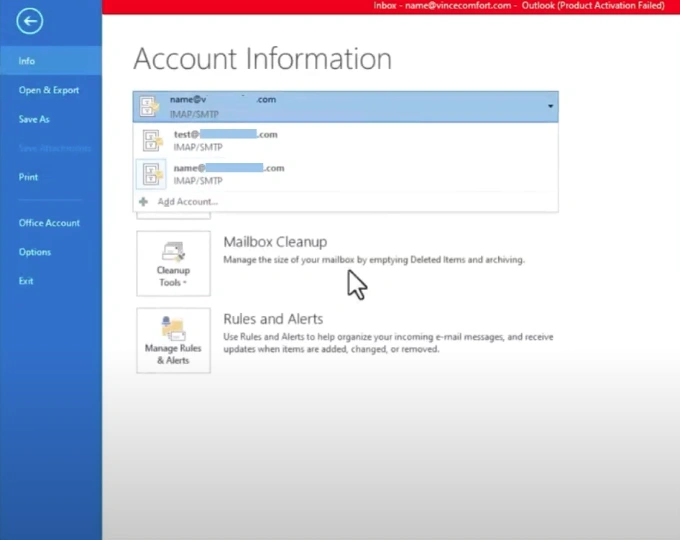Choose Save As in sidebar

(34, 119)
